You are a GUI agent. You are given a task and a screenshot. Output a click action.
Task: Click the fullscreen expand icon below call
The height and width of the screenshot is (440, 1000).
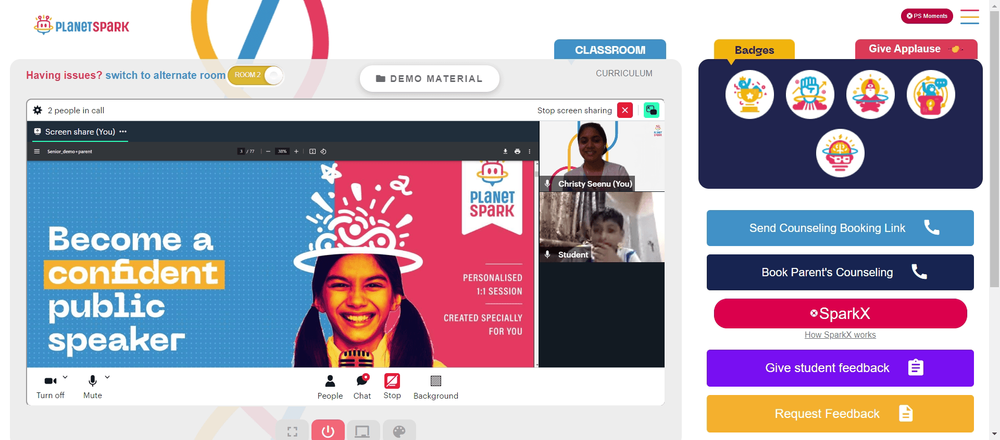coord(293,431)
